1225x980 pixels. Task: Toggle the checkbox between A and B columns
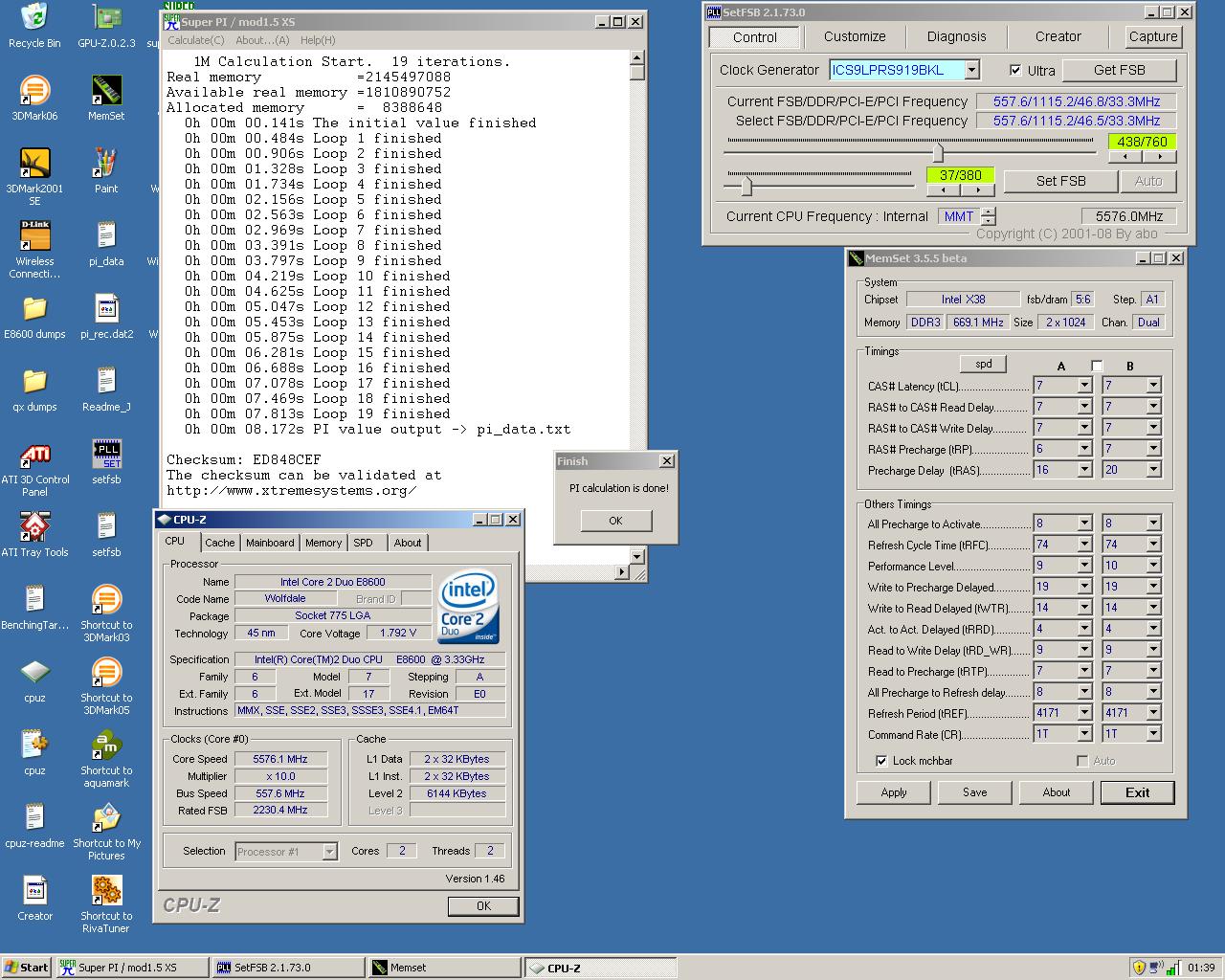click(1097, 366)
